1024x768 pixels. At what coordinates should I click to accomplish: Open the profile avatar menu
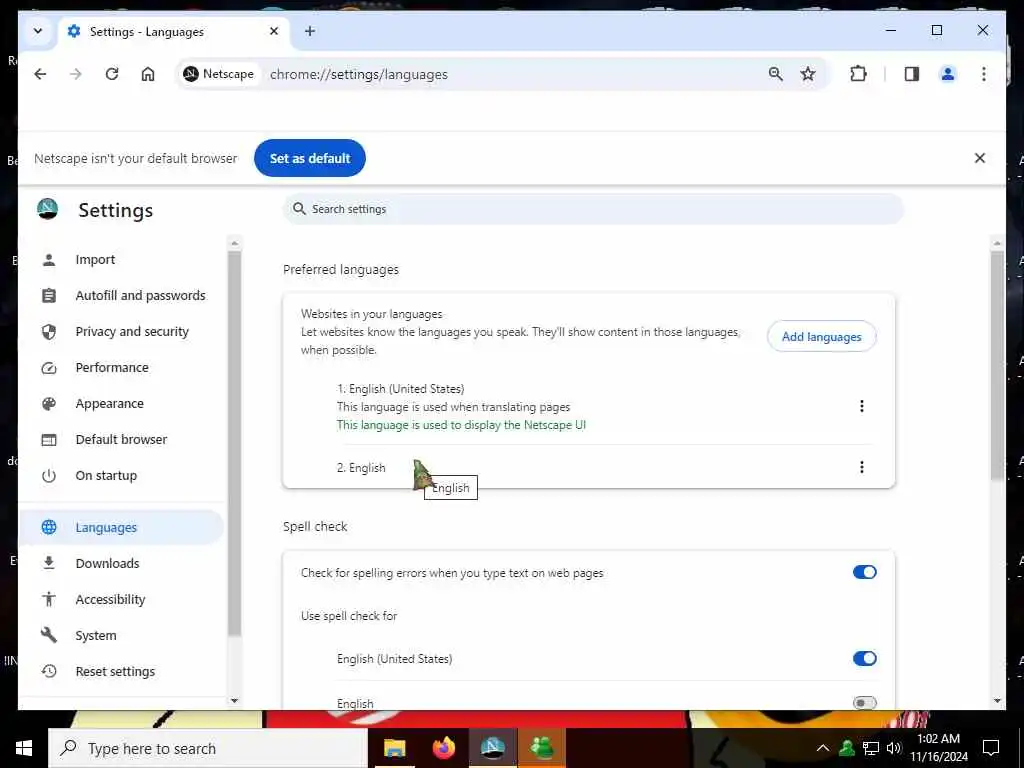[x=948, y=74]
